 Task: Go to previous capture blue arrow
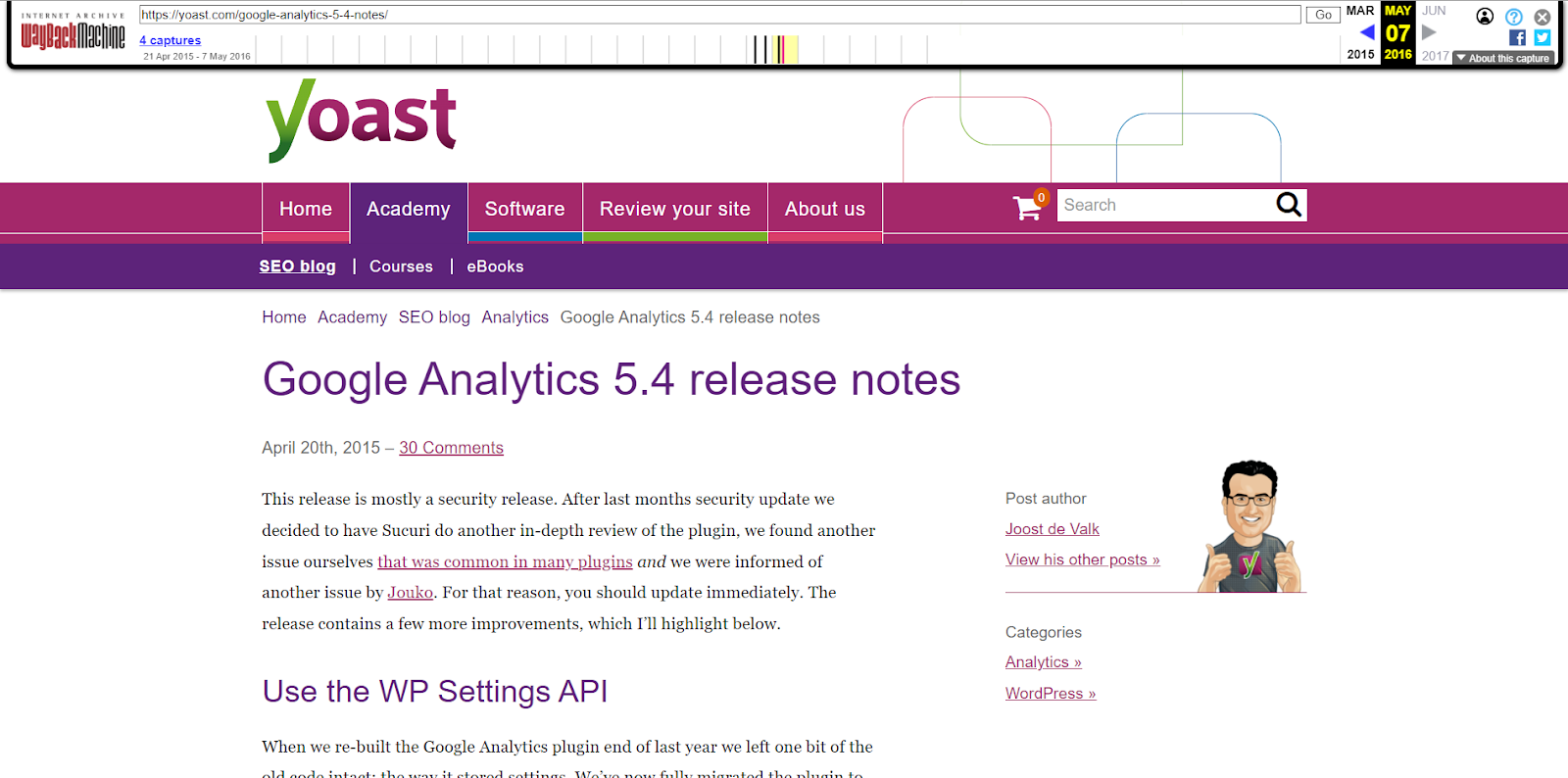click(1367, 32)
